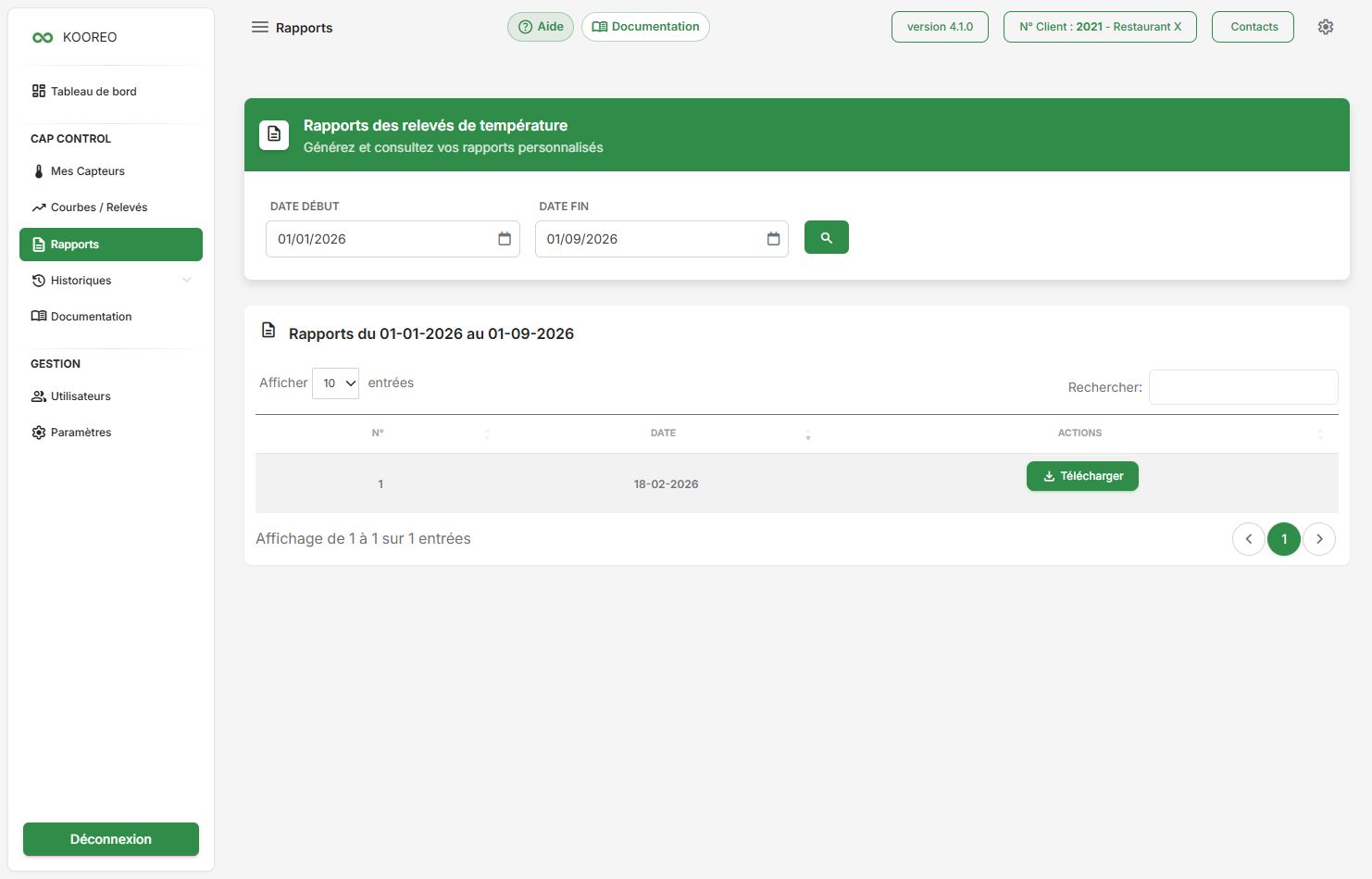The image size is (1372, 879).
Task: Click the Déconnexion button
Action: [x=111, y=839]
